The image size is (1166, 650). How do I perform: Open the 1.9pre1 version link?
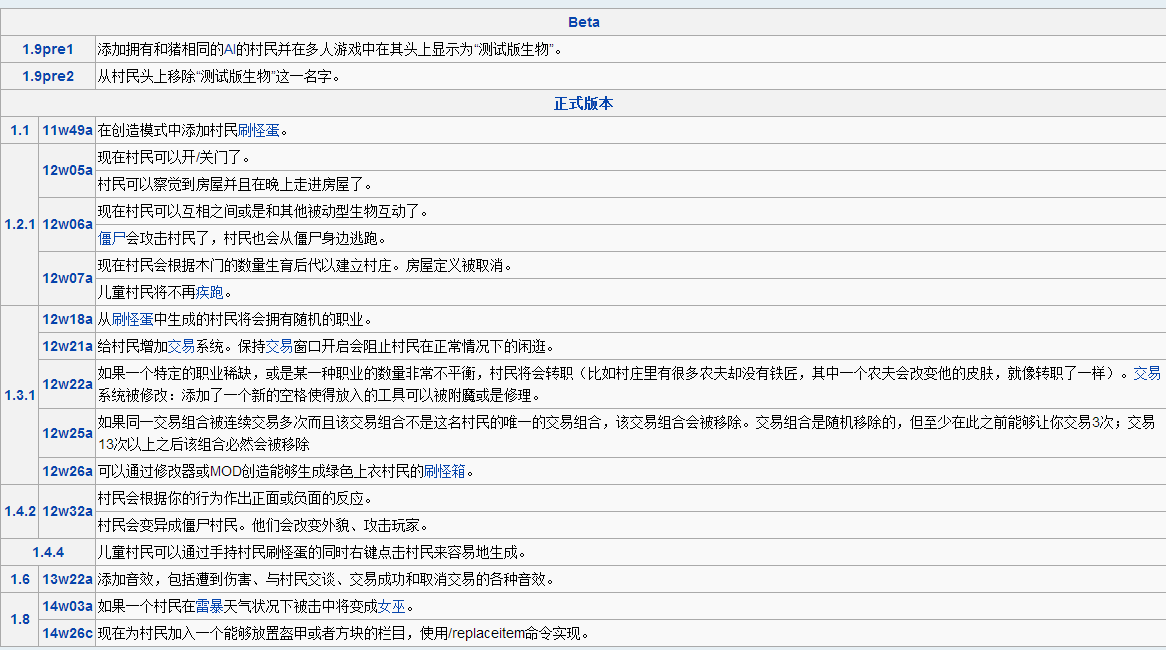click(48, 49)
